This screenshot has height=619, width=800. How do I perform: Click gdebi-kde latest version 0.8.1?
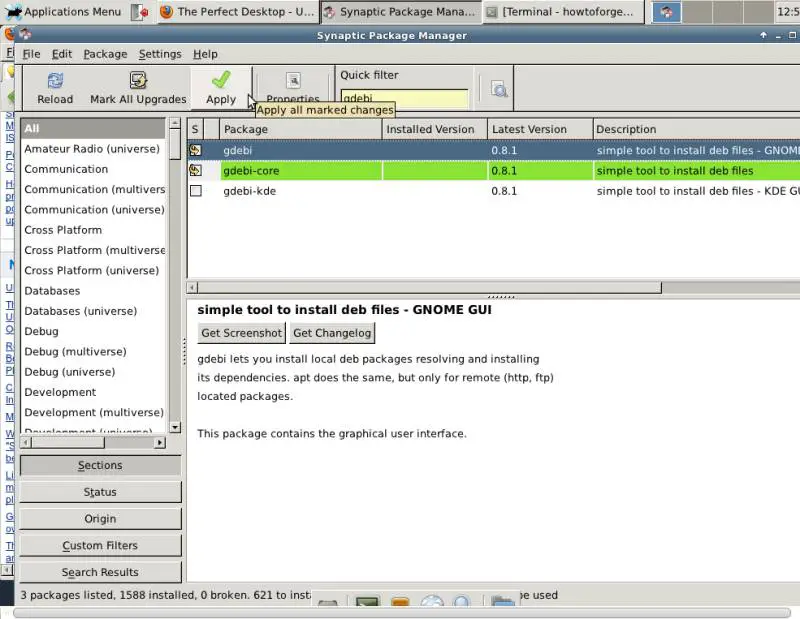504,191
